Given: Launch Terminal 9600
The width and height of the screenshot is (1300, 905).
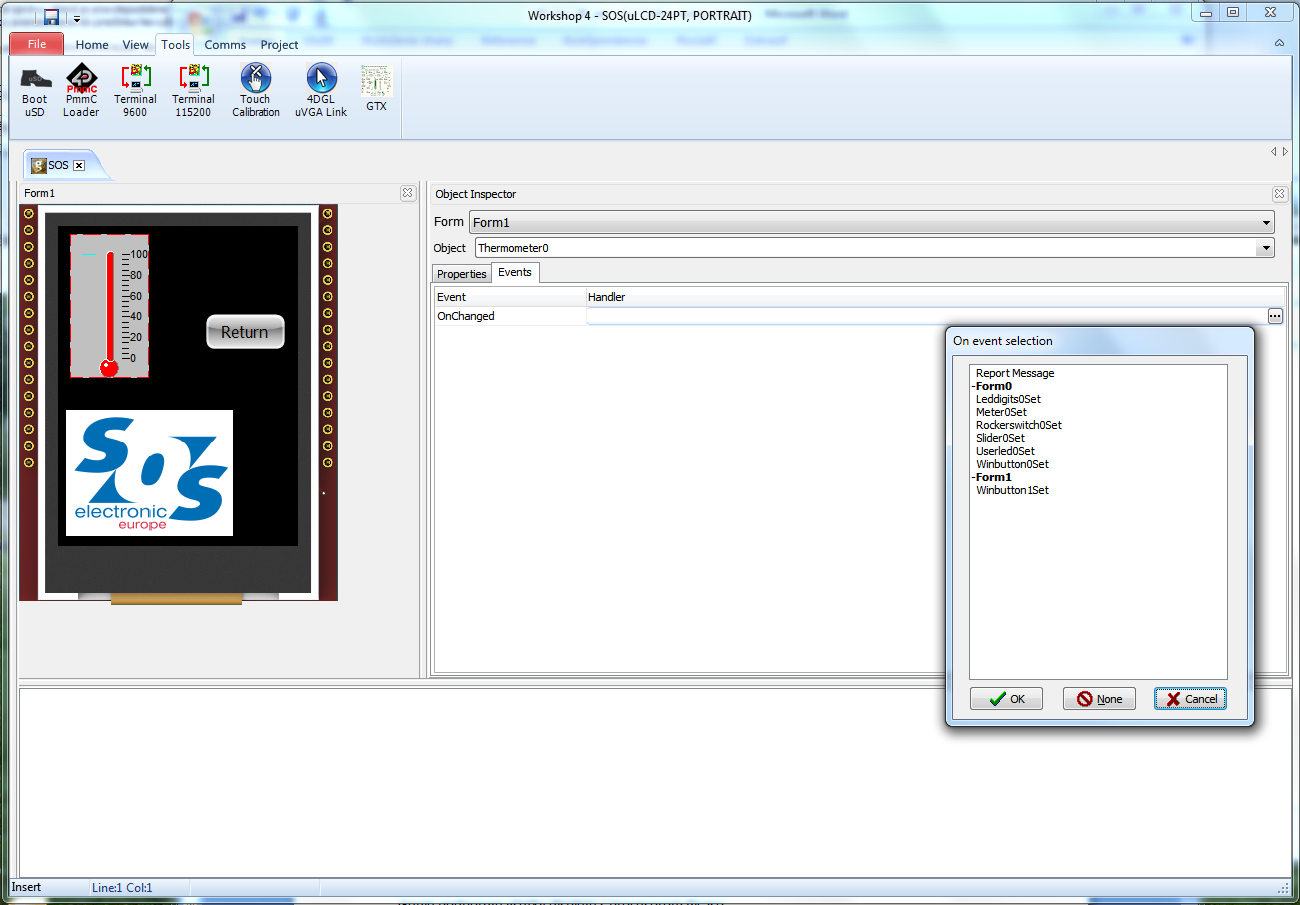Looking at the screenshot, I should point(135,90).
